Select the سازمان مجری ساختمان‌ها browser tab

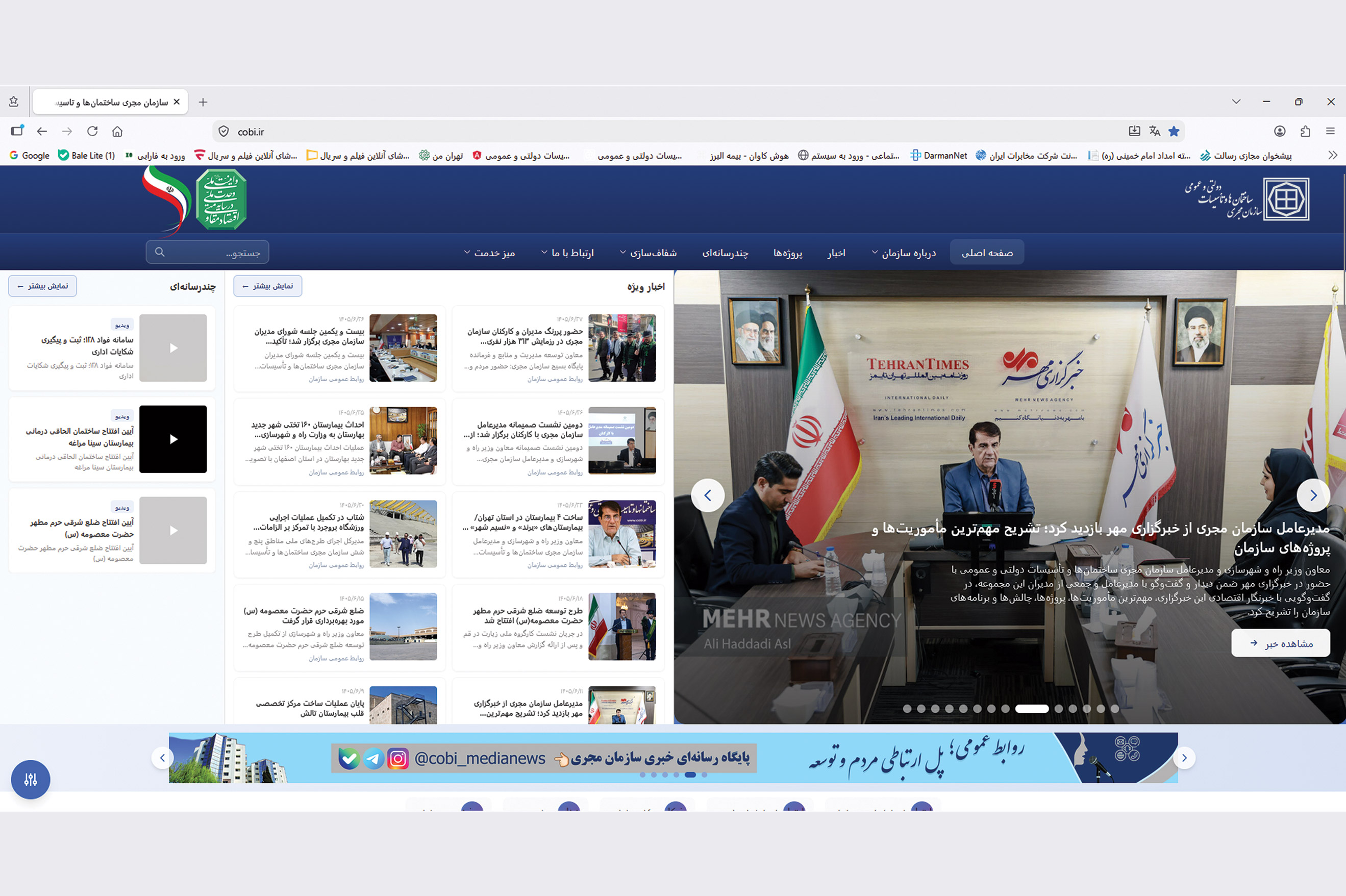pyautogui.click(x=110, y=102)
